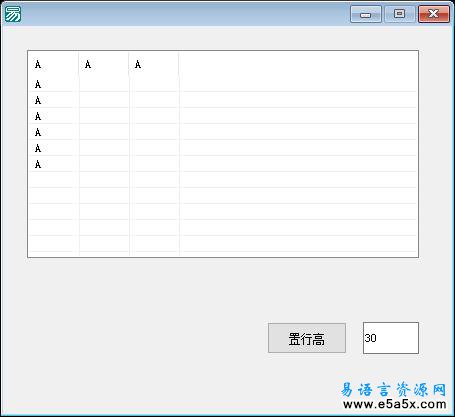Click the row height input field containing 30

pyautogui.click(x=391, y=338)
